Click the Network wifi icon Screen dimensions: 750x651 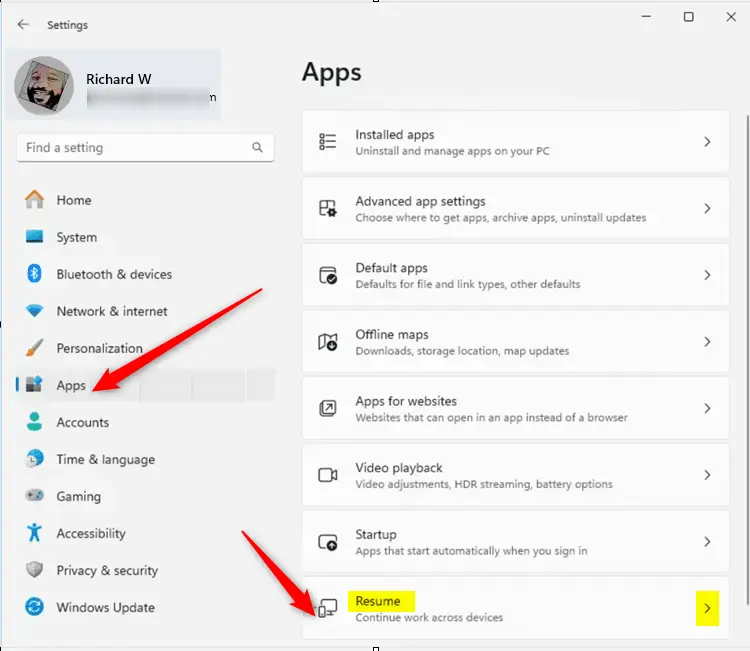(x=34, y=311)
